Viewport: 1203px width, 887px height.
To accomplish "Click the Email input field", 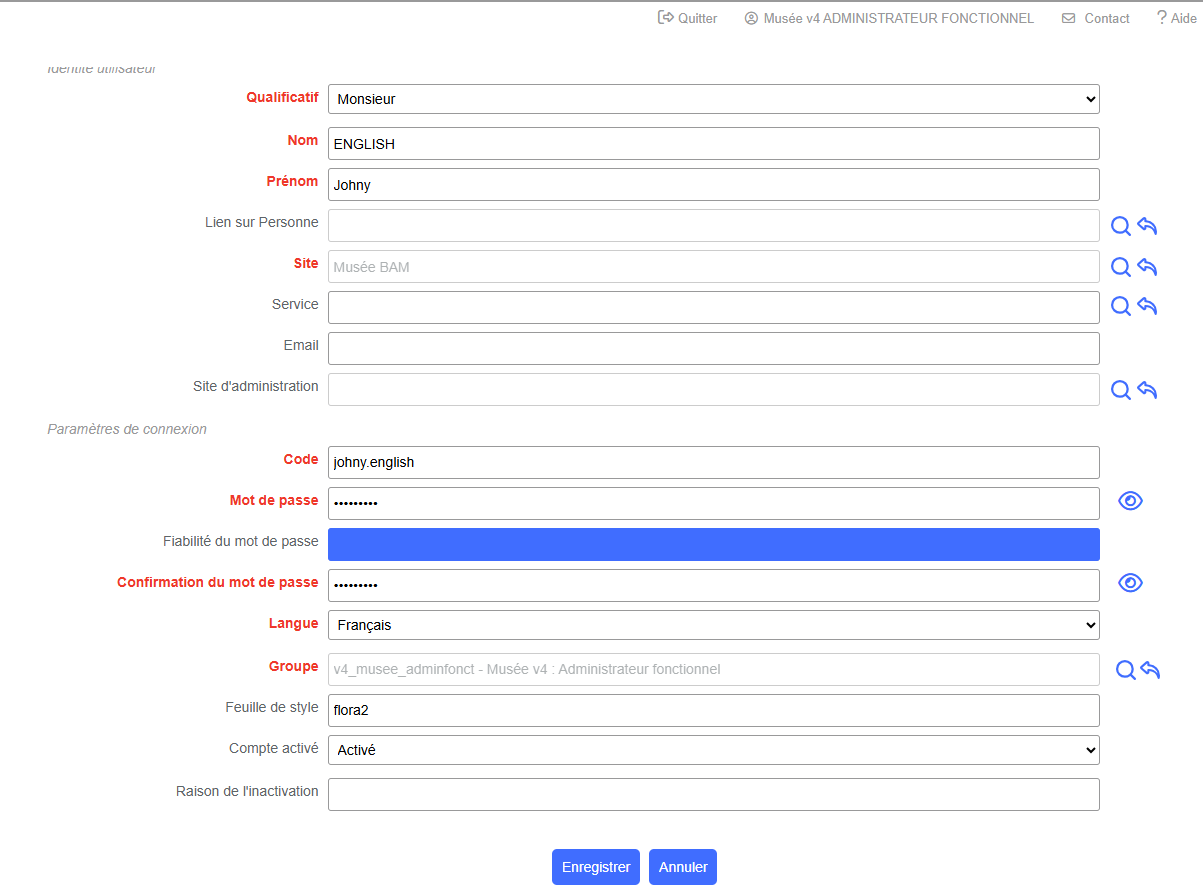I will [x=713, y=348].
